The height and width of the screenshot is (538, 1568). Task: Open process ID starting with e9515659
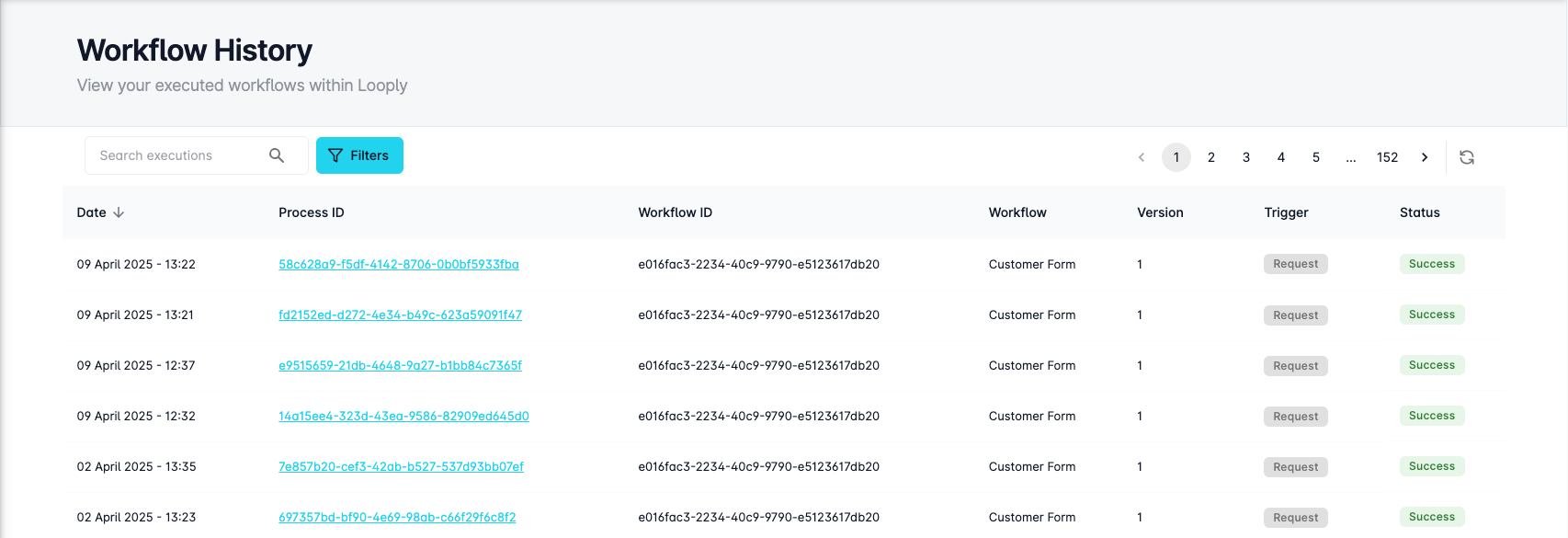pyautogui.click(x=400, y=366)
